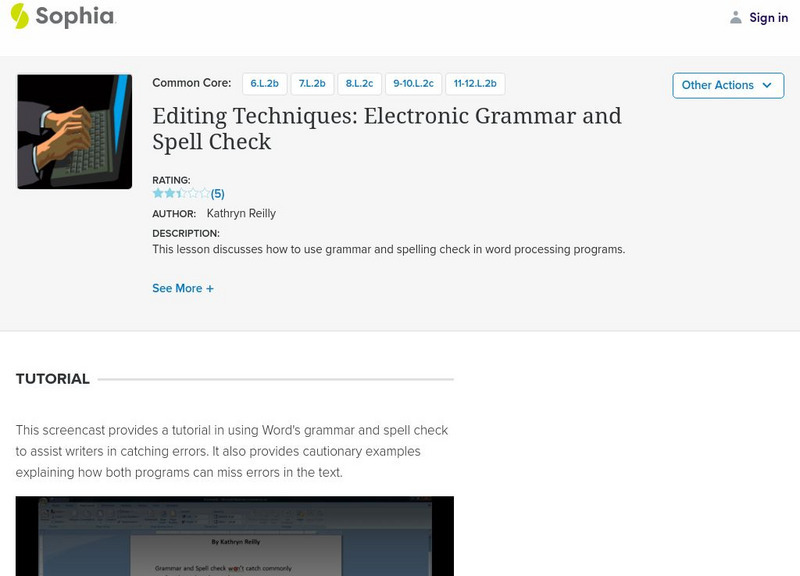The width and height of the screenshot is (800, 576).
Task: Select the 6.L.2b Common Core badge
Action: pos(264,83)
